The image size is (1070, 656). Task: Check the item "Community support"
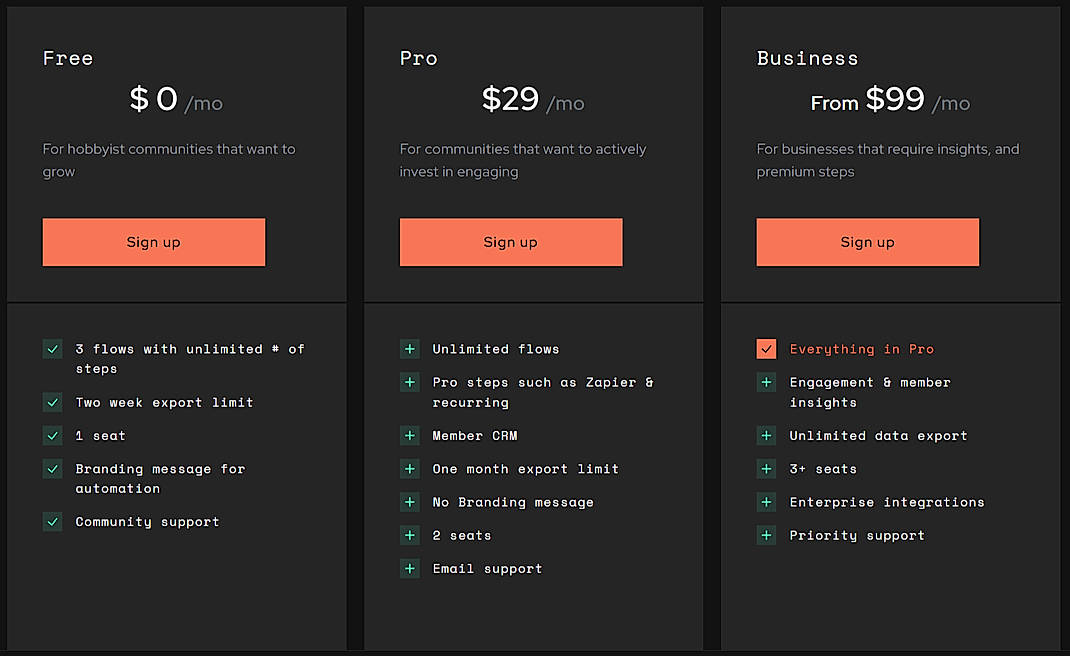[52, 521]
